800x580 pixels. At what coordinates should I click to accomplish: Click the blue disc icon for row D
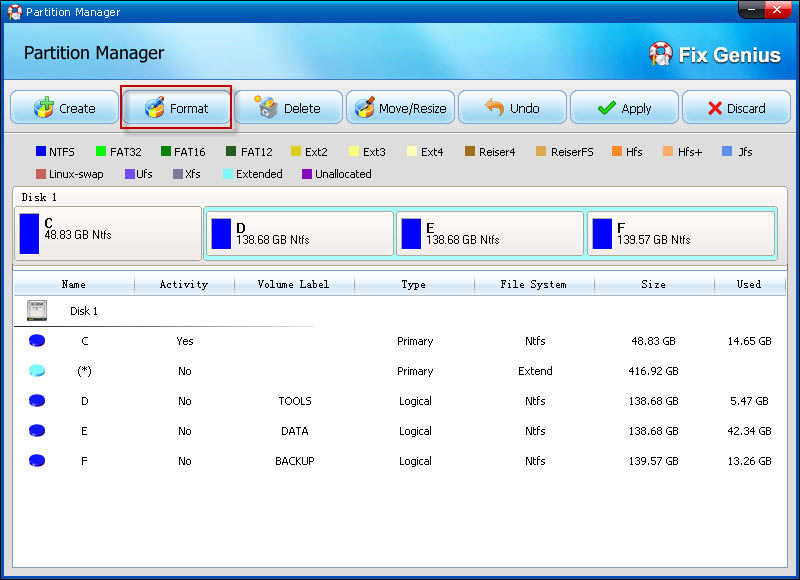pos(37,401)
